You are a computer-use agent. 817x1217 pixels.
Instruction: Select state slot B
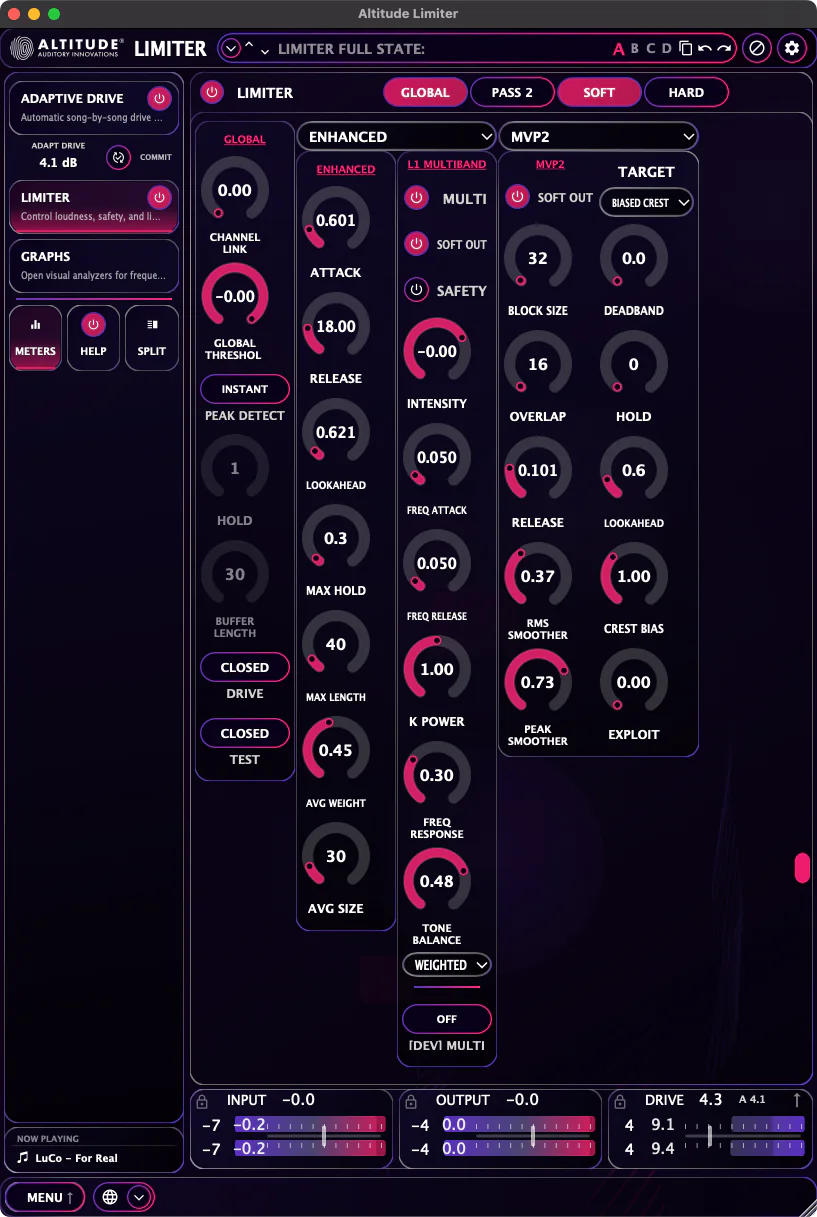click(635, 48)
